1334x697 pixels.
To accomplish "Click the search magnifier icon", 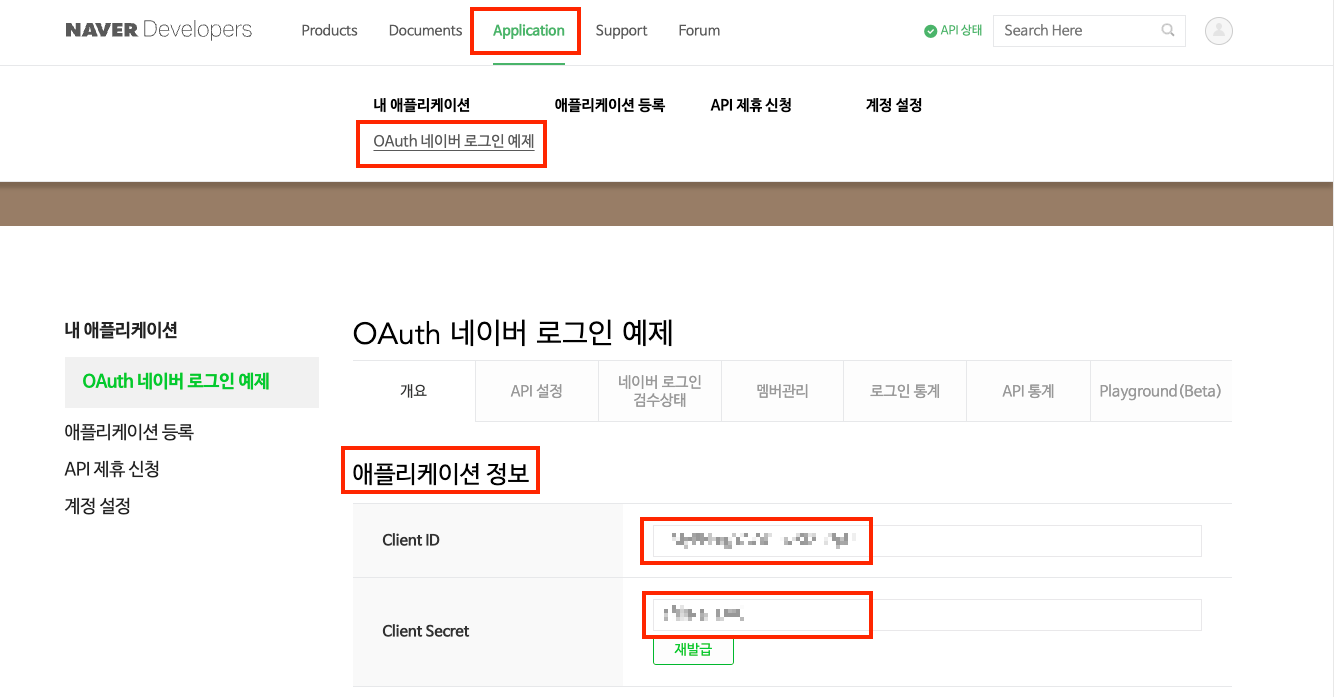I will (x=1168, y=31).
